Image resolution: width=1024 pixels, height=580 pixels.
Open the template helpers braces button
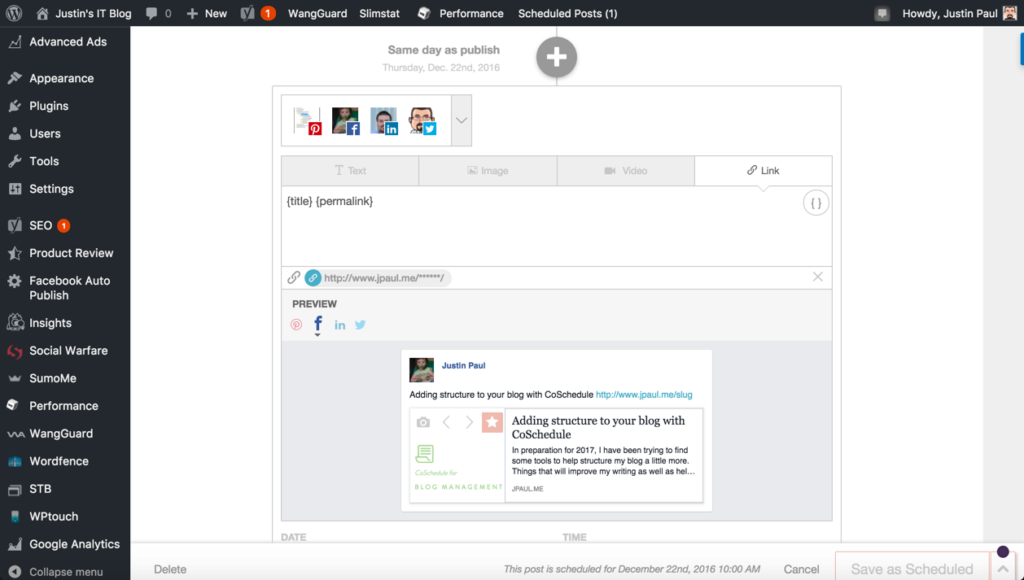816,203
